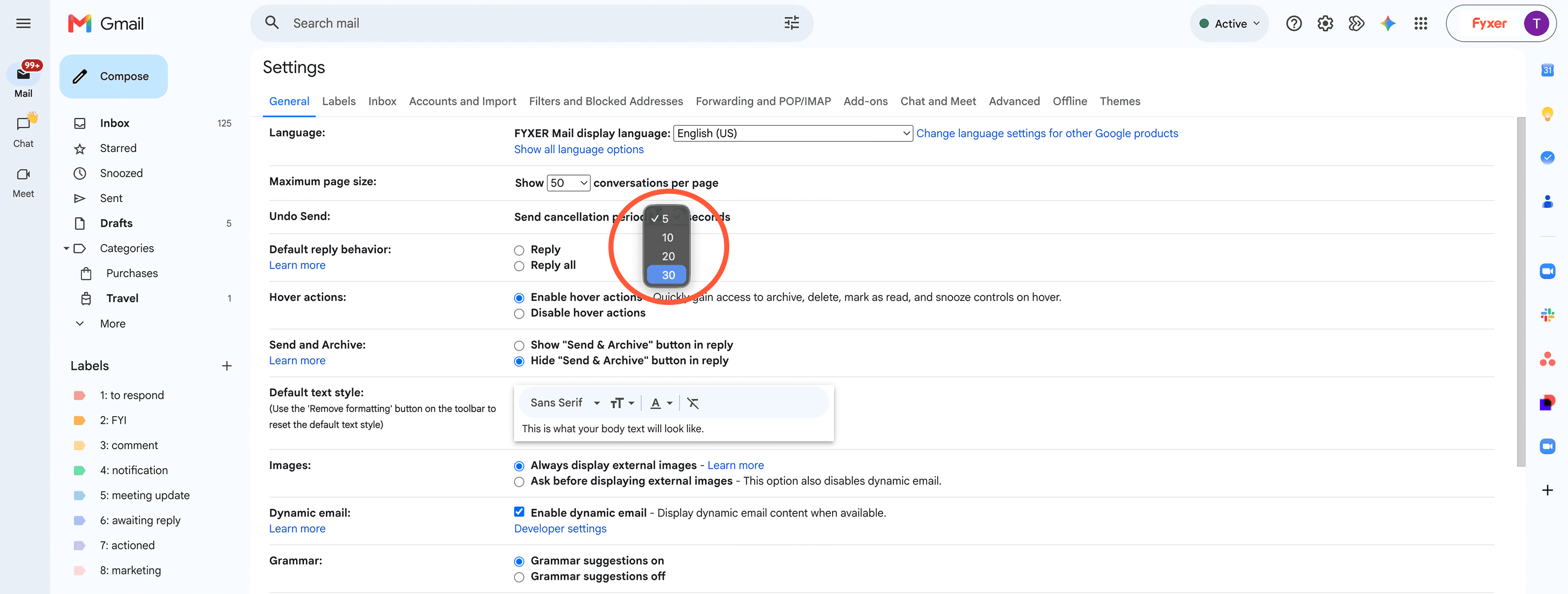The image size is (1568, 594).
Task: Switch to Accounts and Import tab
Action: (x=462, y=101)
